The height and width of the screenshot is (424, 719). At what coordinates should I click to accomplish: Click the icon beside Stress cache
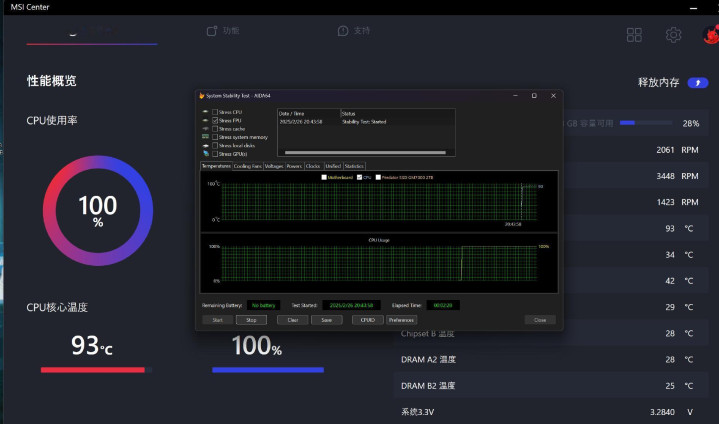tap(205, 129)
